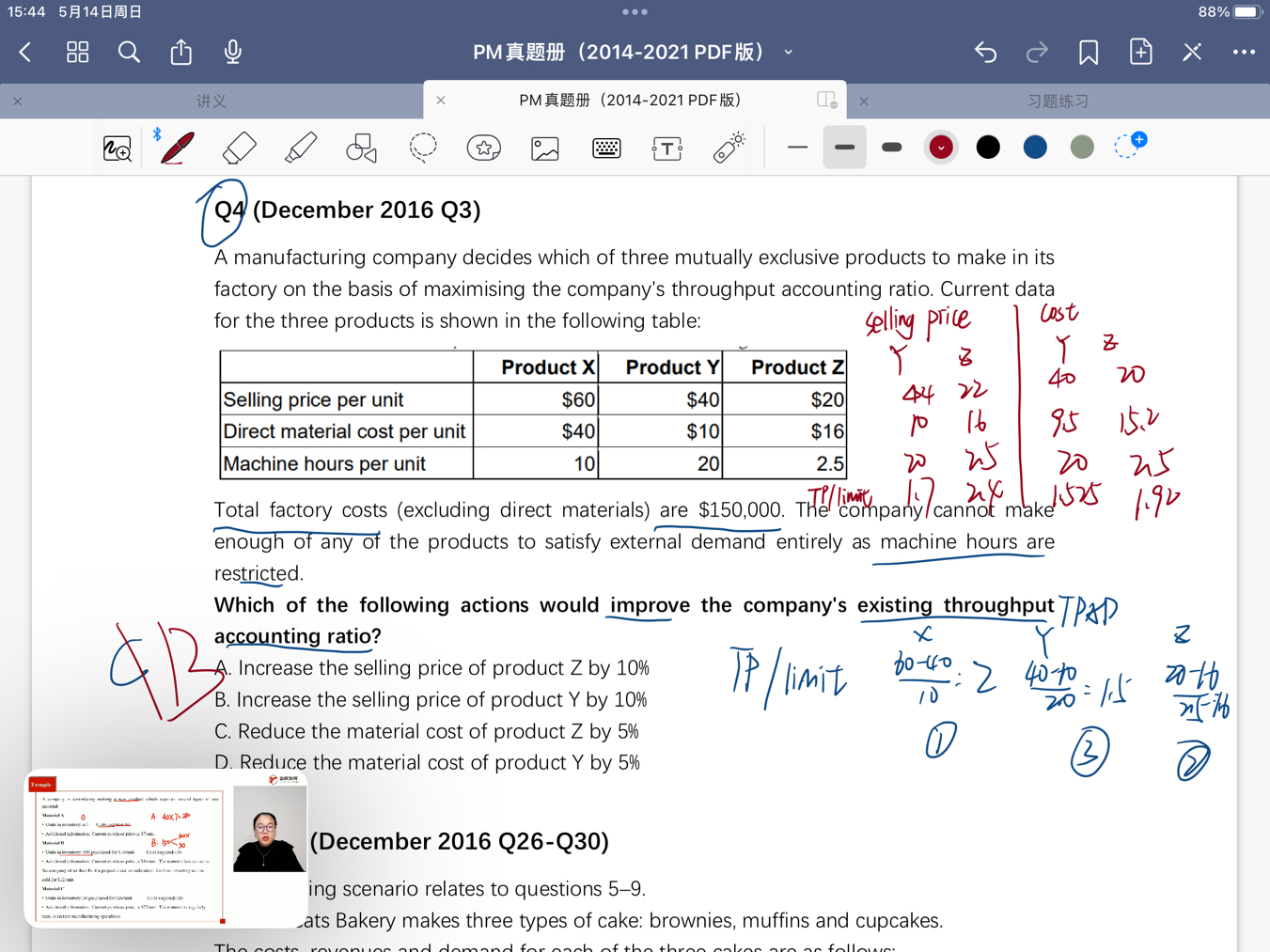
Task: Select the thickest stroke width
Action: pos(892,148)
